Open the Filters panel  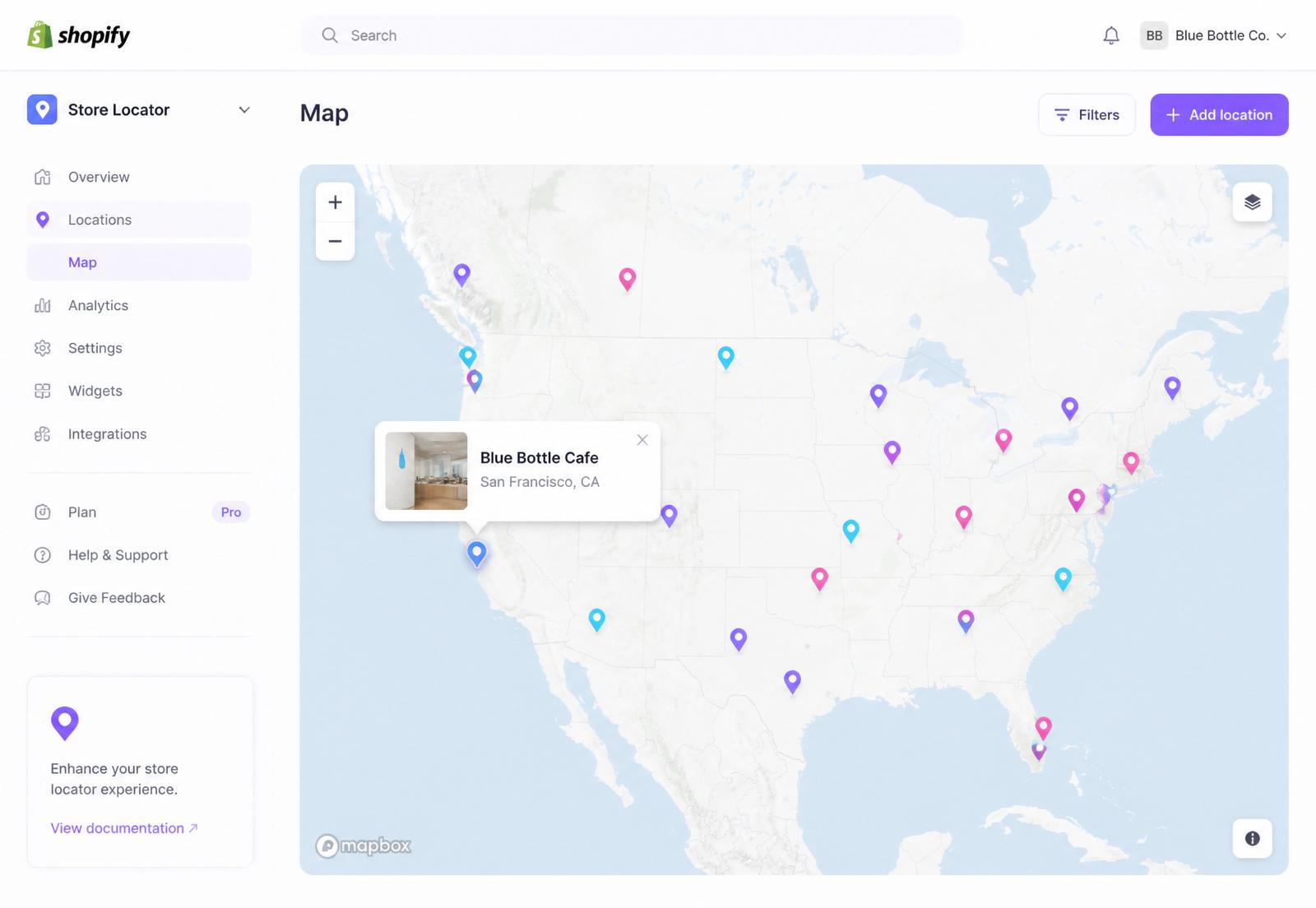(1087, 115)
